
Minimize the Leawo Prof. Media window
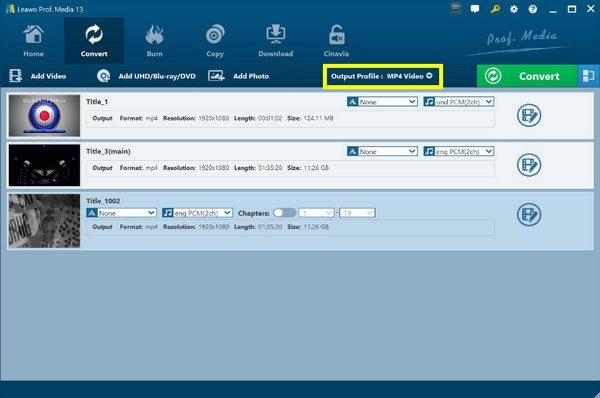coord(553,10)
